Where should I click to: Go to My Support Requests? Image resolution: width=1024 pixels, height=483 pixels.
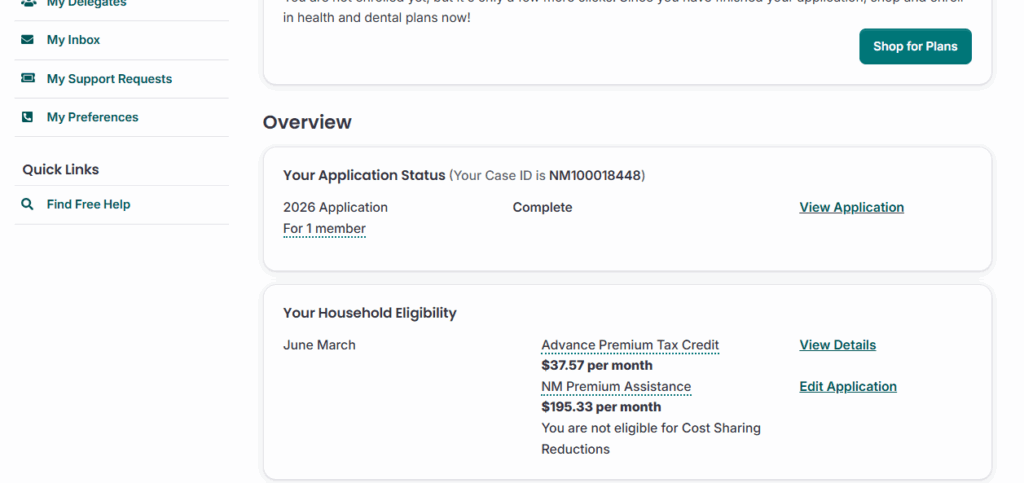tap(109, 79)
